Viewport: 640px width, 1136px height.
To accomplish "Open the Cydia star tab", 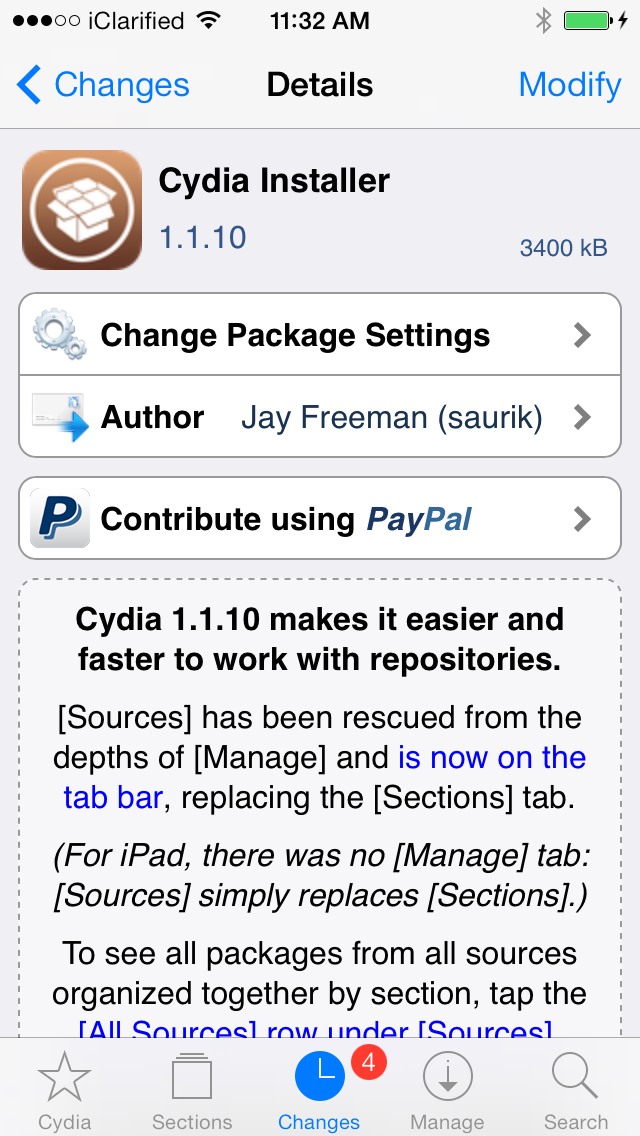I will [x=64, y=1078].
